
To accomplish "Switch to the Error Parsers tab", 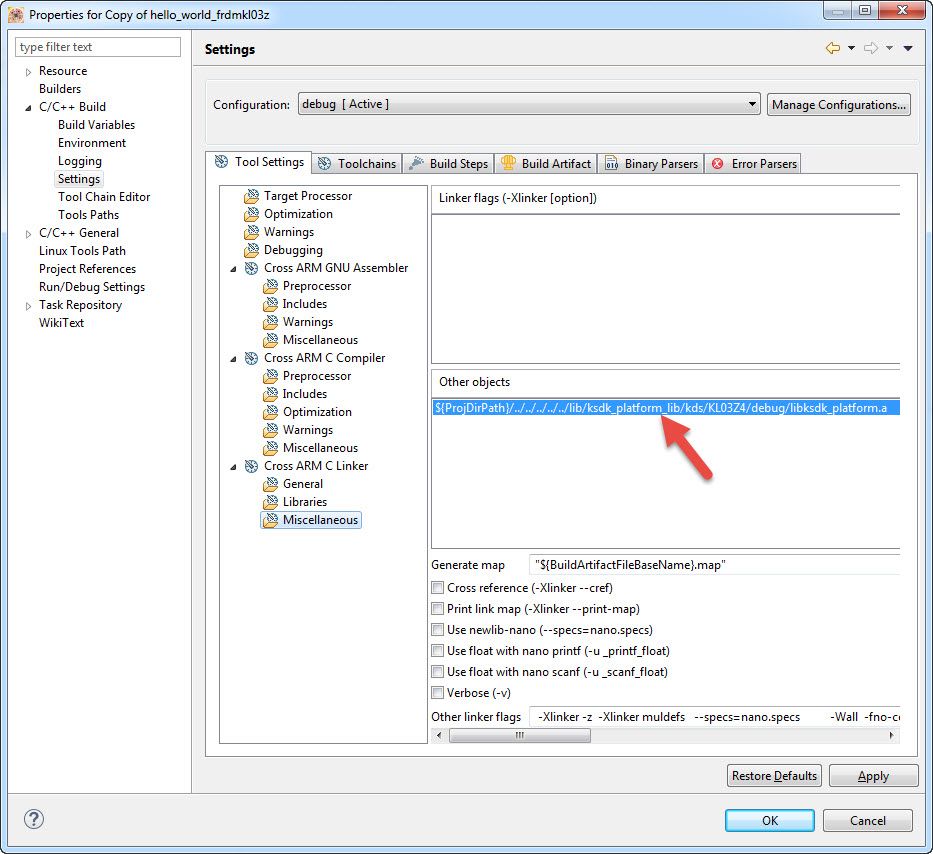I will point(753,164).
